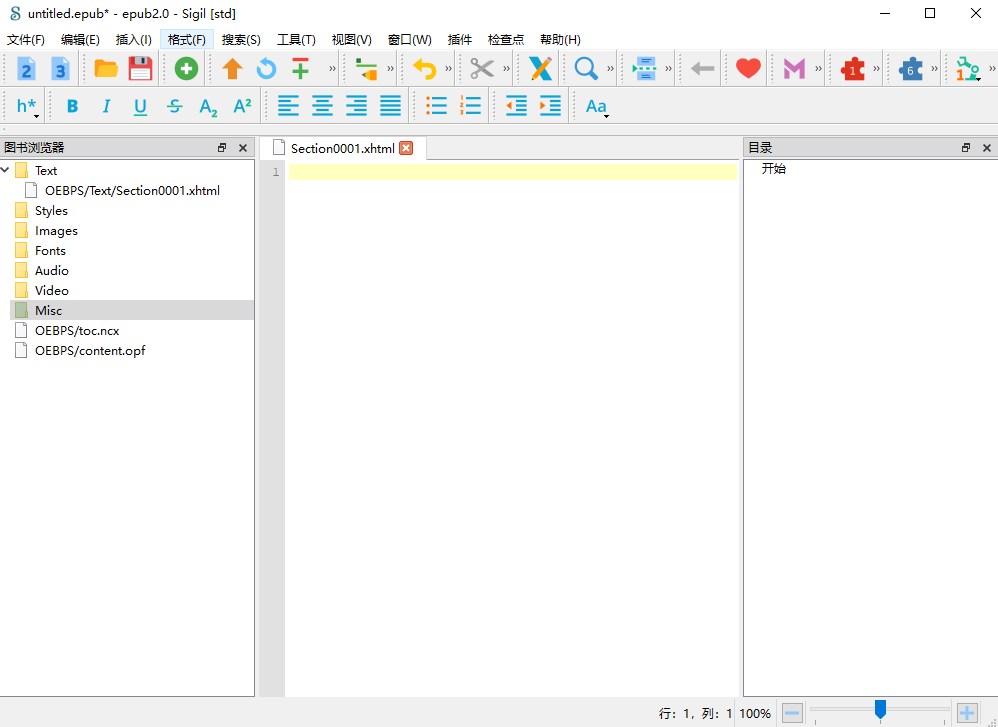Click the 开始 entry in table of contents
The height and width of the screenshot is (727, 998).
774,169
